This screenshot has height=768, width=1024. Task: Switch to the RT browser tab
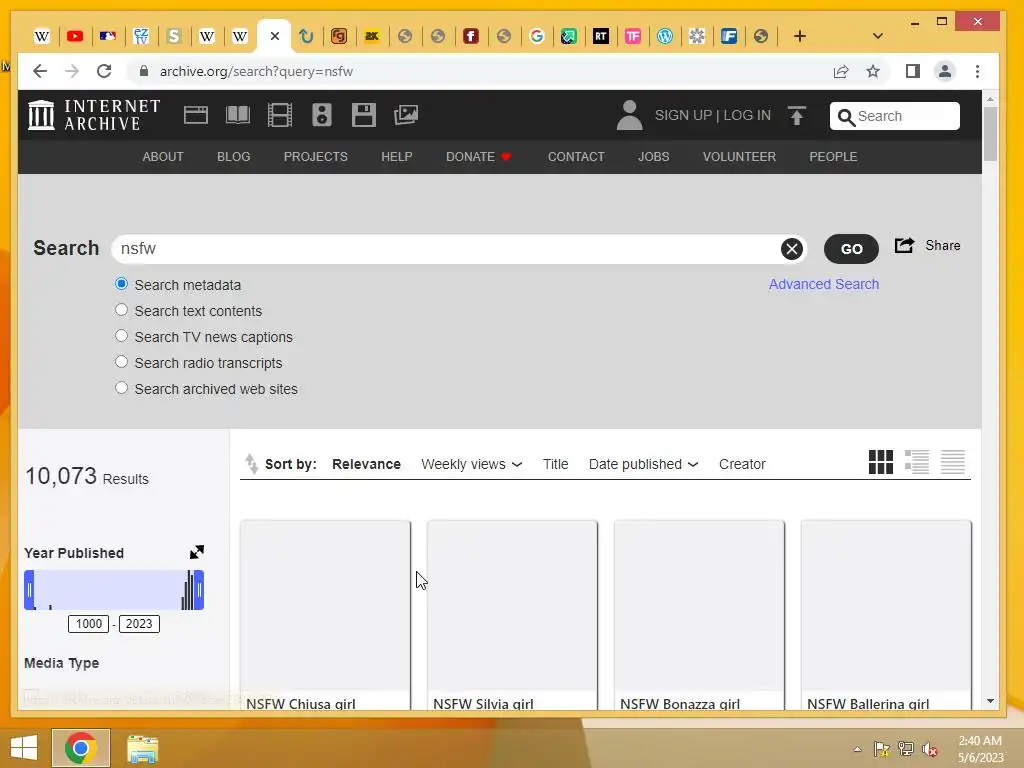click(601, 36)
